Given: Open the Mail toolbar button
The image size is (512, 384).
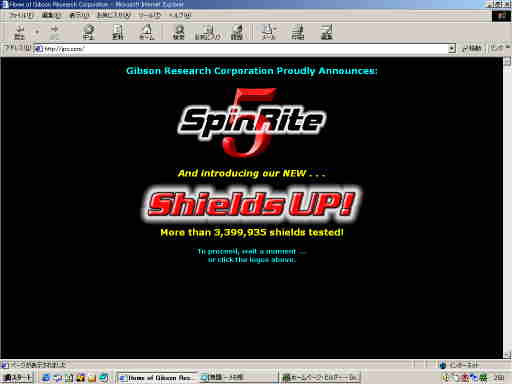Looking at the screenshot, I should 269,33.
